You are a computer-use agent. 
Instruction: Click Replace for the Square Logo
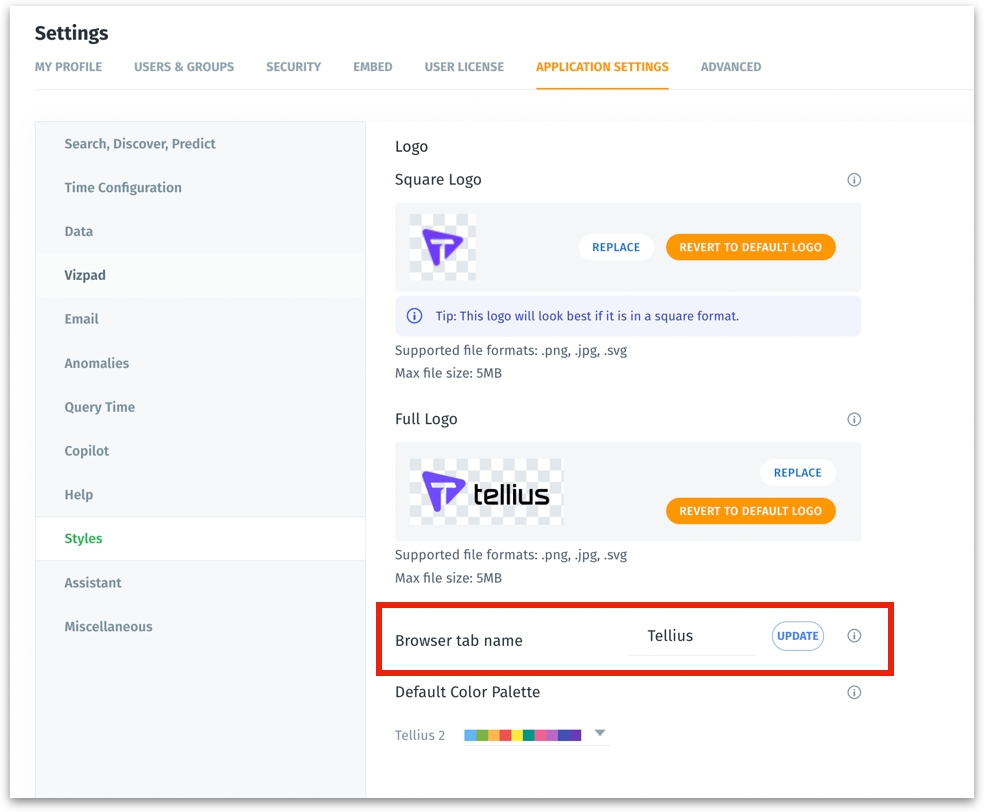pos(616,247)
